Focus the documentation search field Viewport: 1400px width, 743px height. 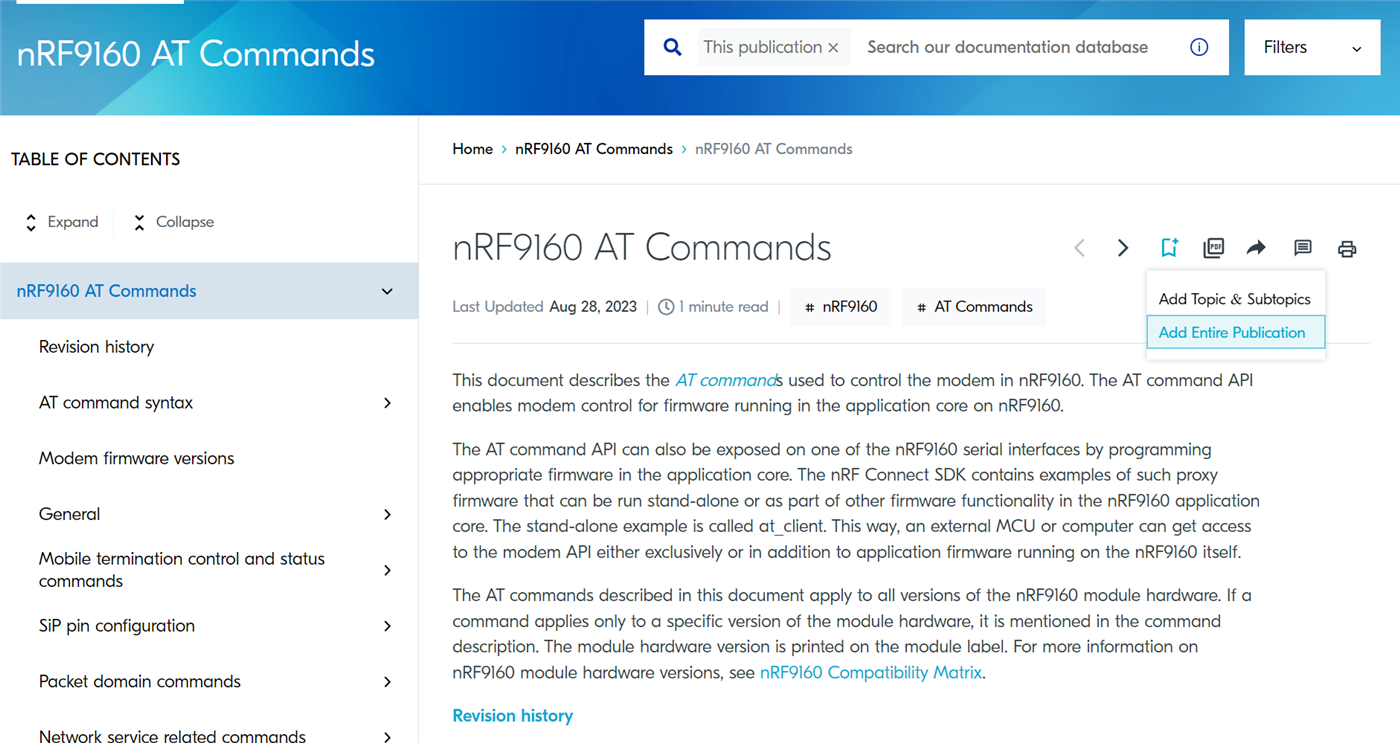point(1007,47)
